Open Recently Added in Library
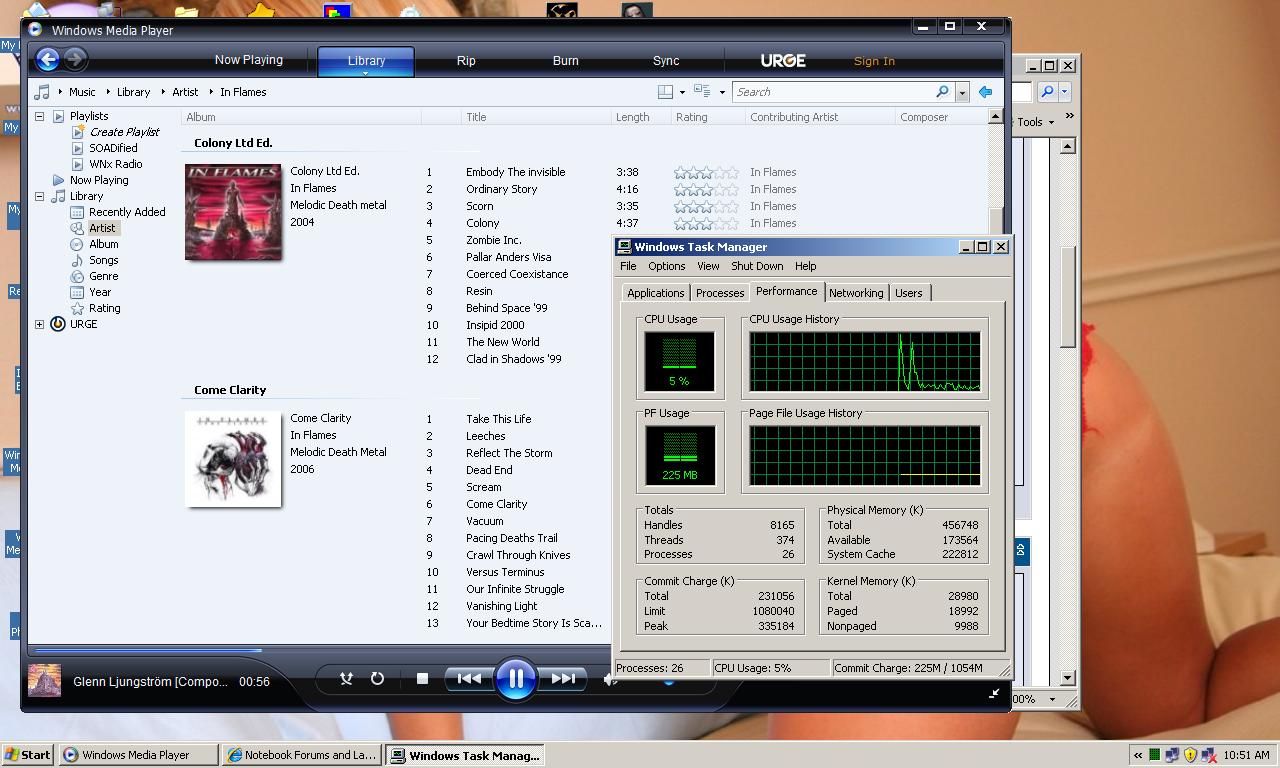Viewport: 1280px width, 768px height. [127, 212]
